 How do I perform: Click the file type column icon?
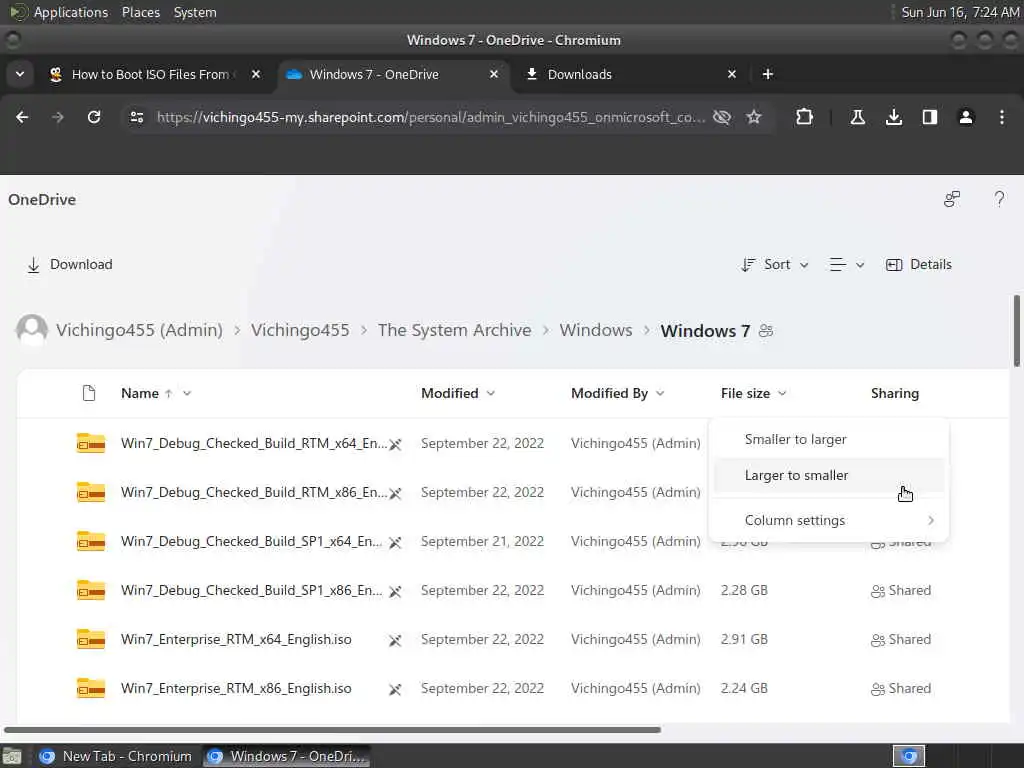point(89,393)
